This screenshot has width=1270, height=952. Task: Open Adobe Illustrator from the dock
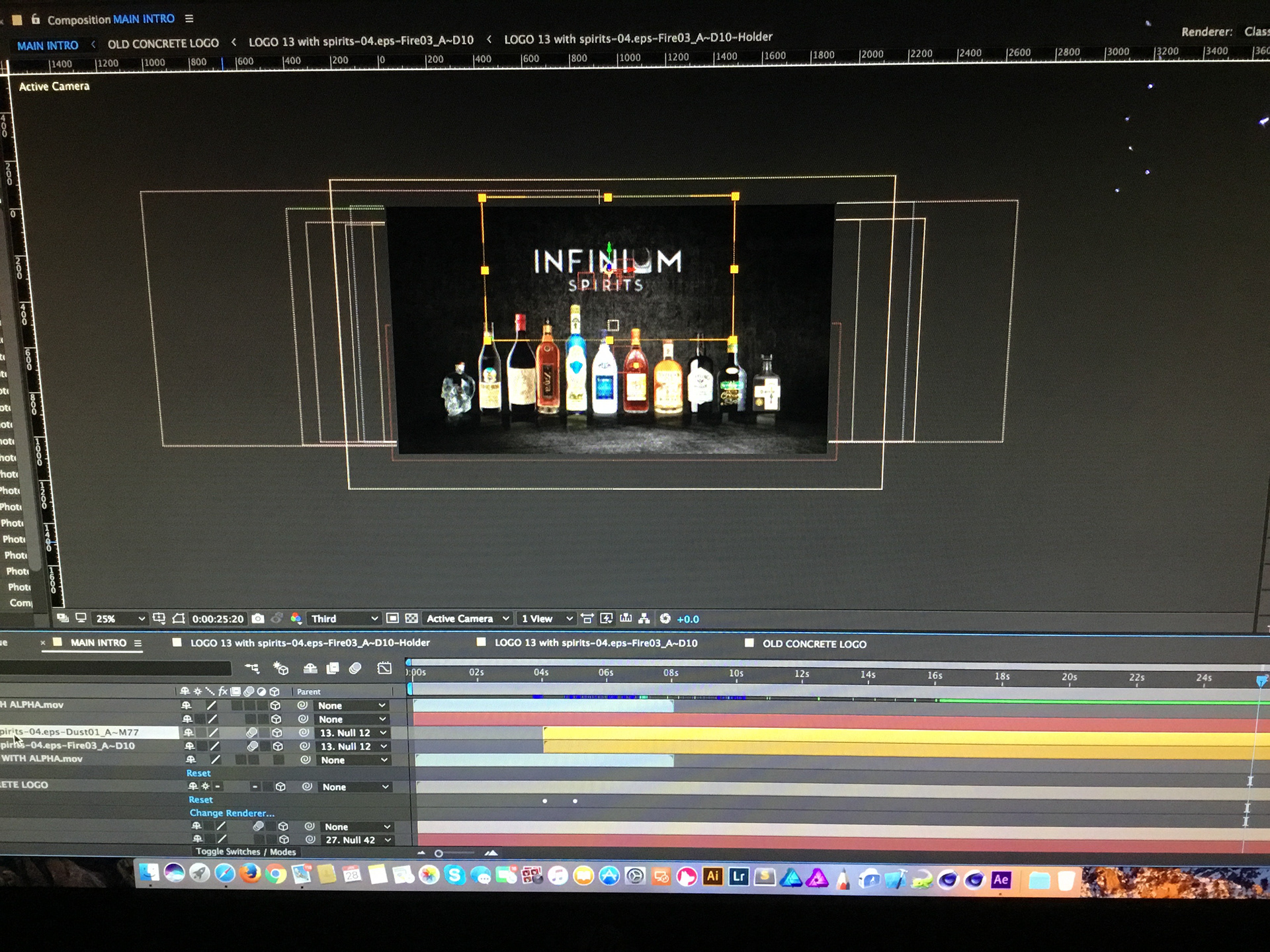[x=712, y=877]
